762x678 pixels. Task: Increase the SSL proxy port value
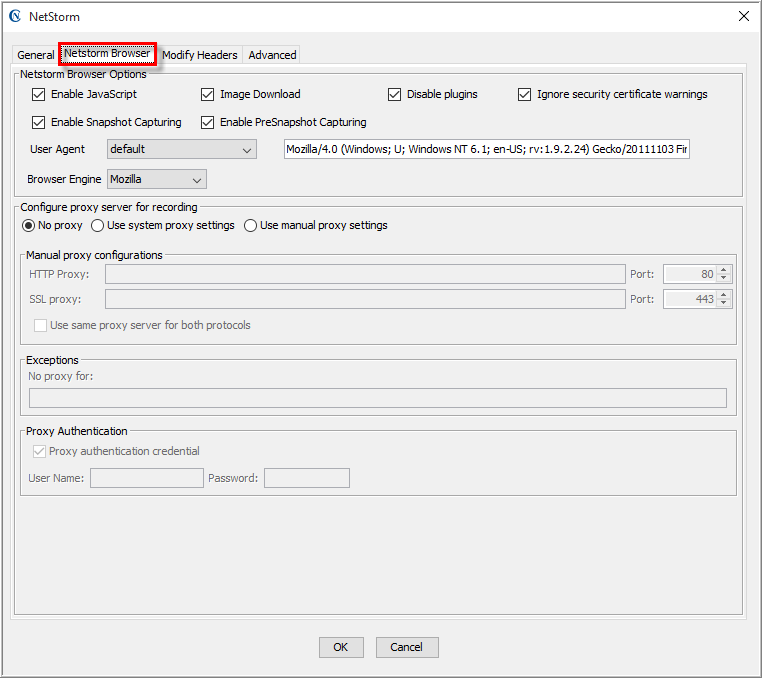[724, 295]
